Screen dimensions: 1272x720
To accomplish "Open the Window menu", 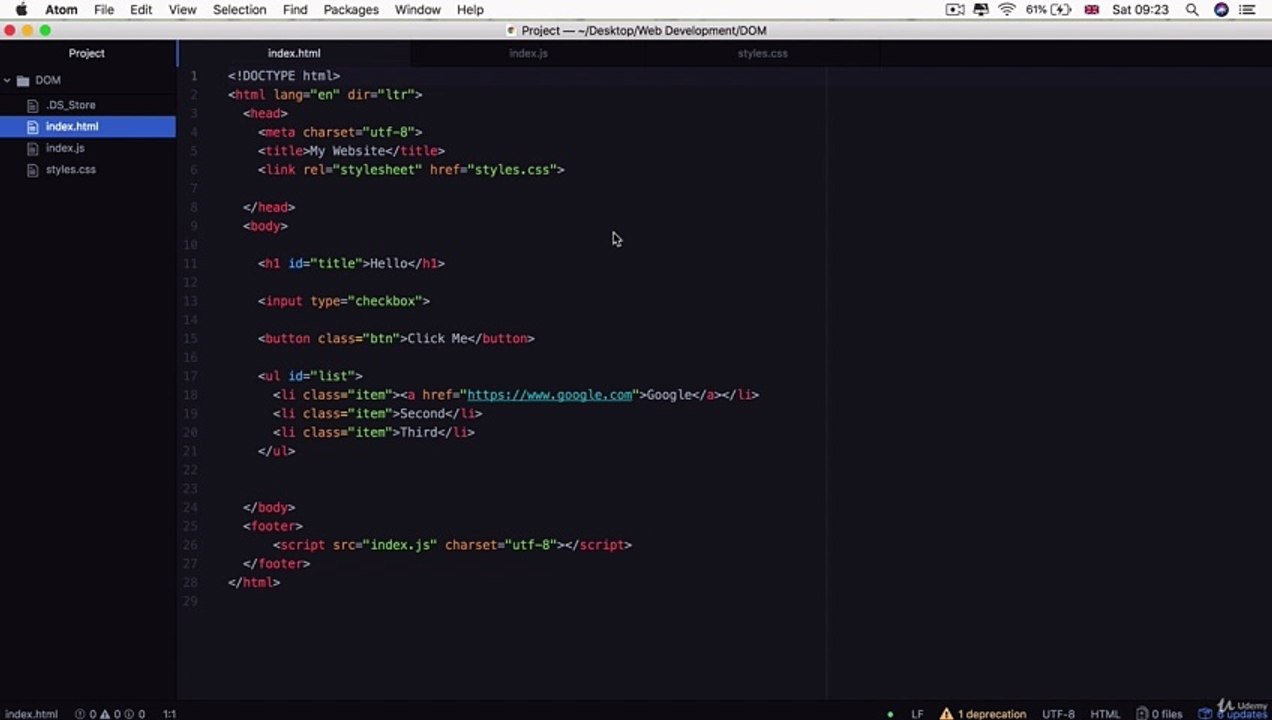I will [418, 10].
